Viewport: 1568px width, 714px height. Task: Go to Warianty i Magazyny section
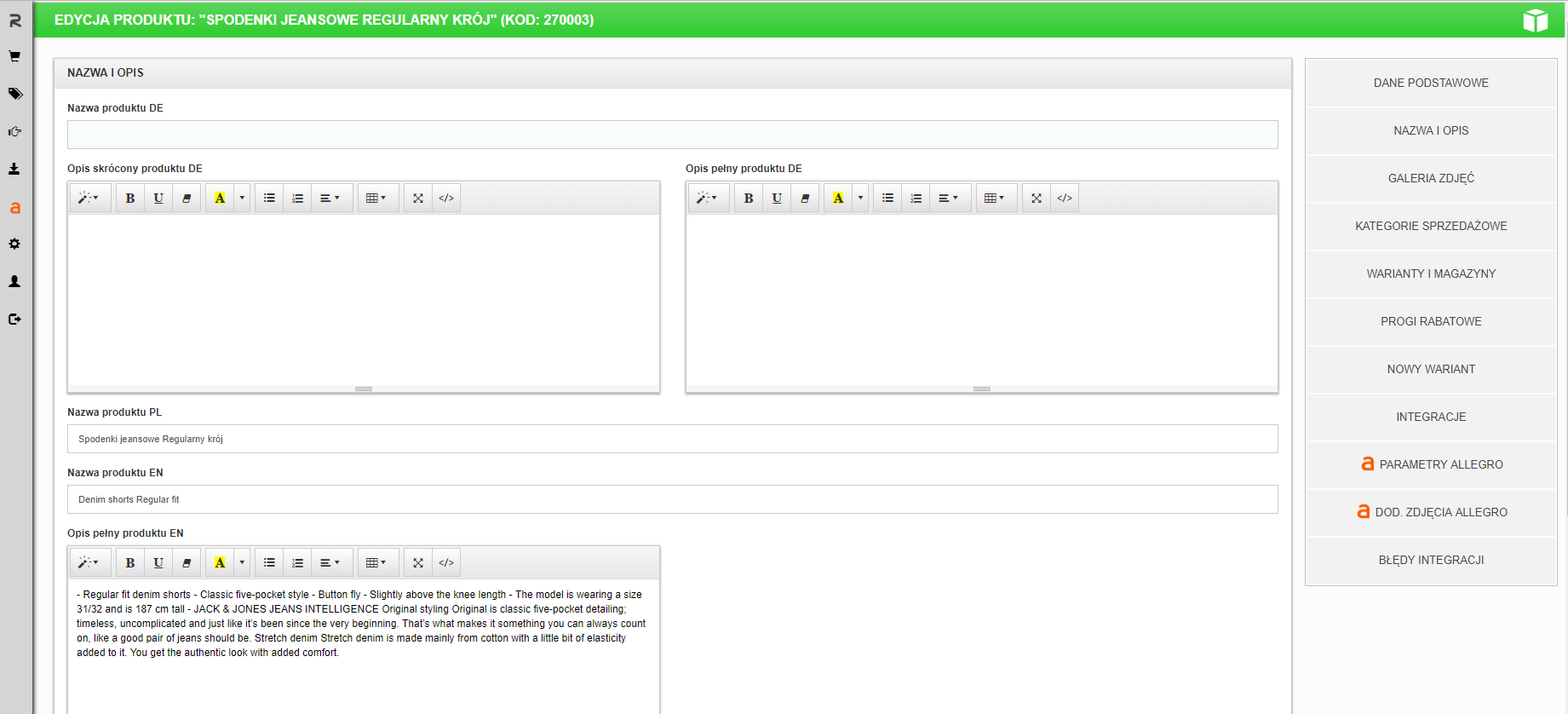[1431, 274]
